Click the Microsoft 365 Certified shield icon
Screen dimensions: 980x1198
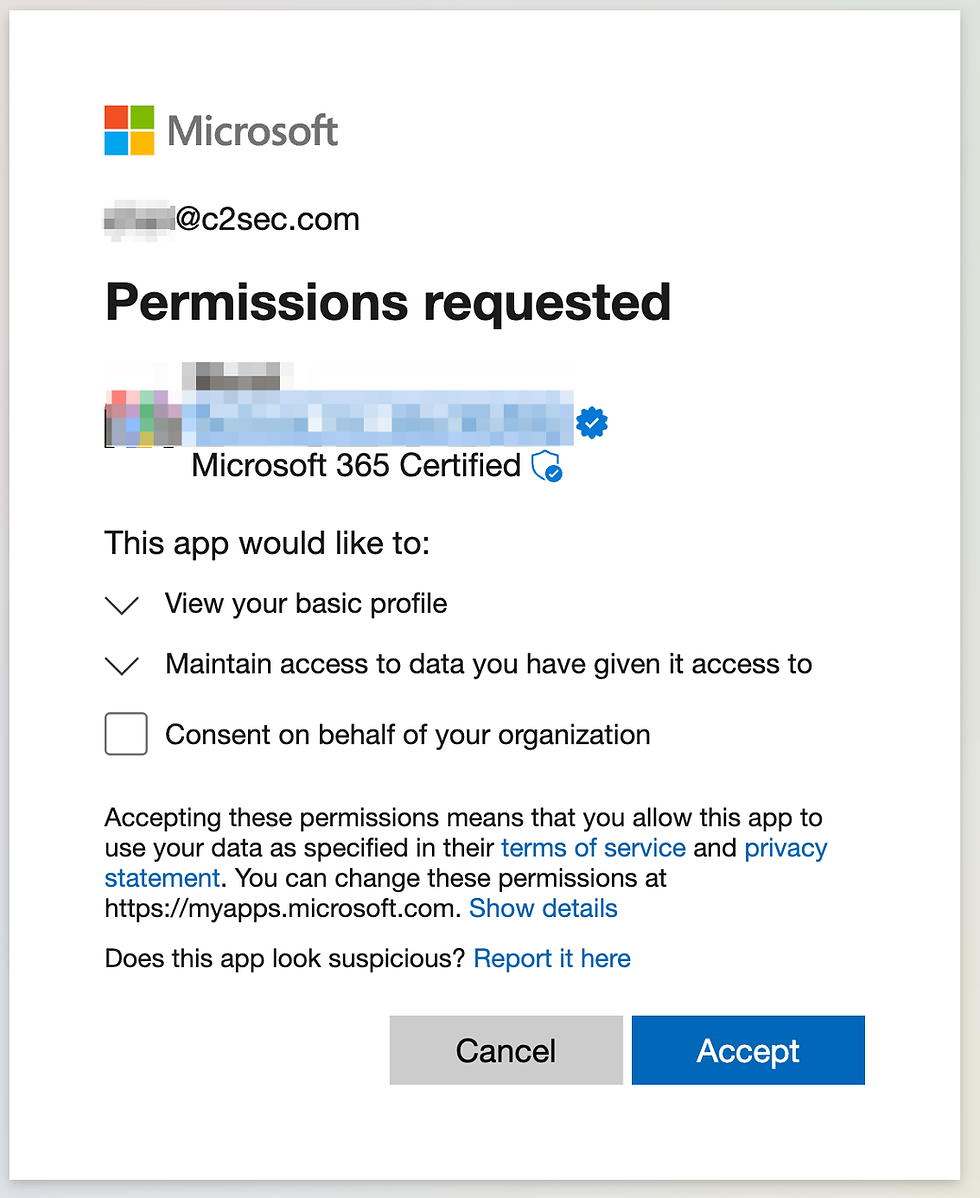tap(547, 466)
